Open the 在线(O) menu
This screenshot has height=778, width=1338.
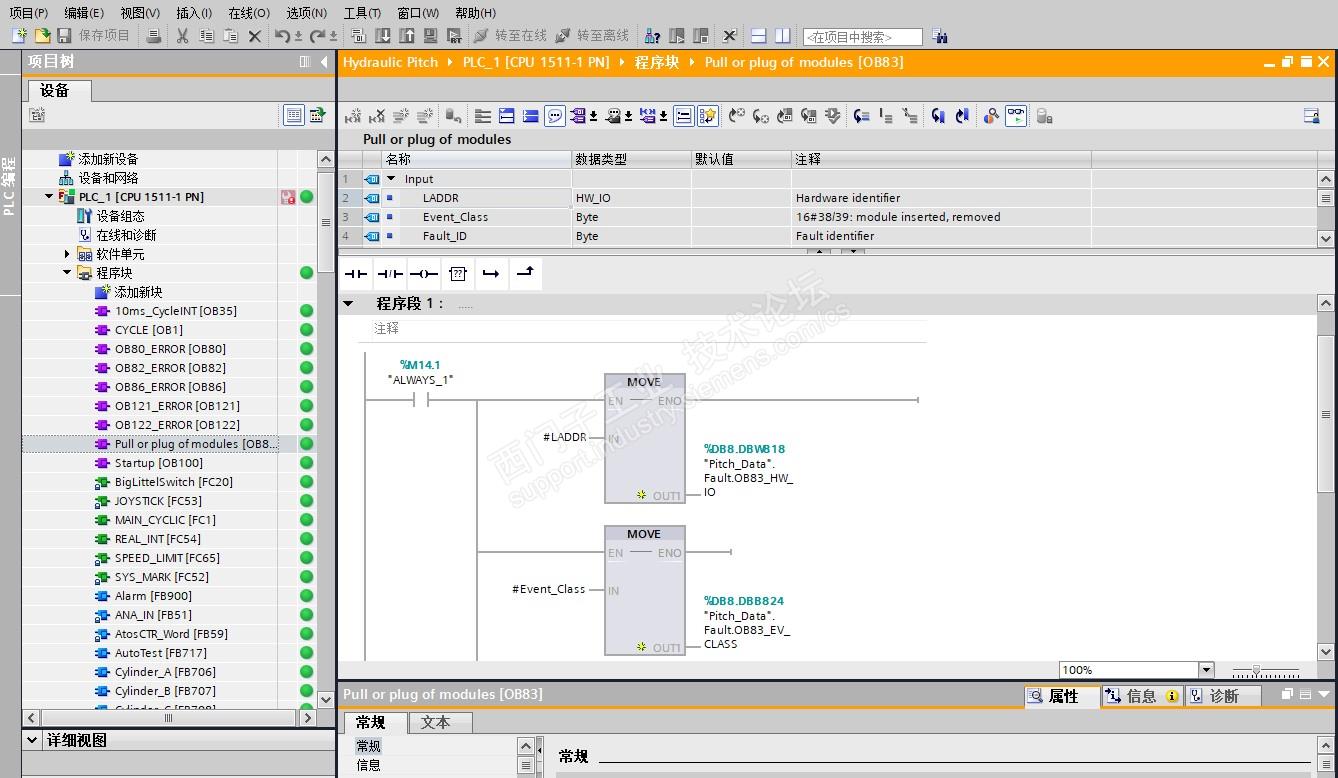pyautogui.click(x=248, y=13)
